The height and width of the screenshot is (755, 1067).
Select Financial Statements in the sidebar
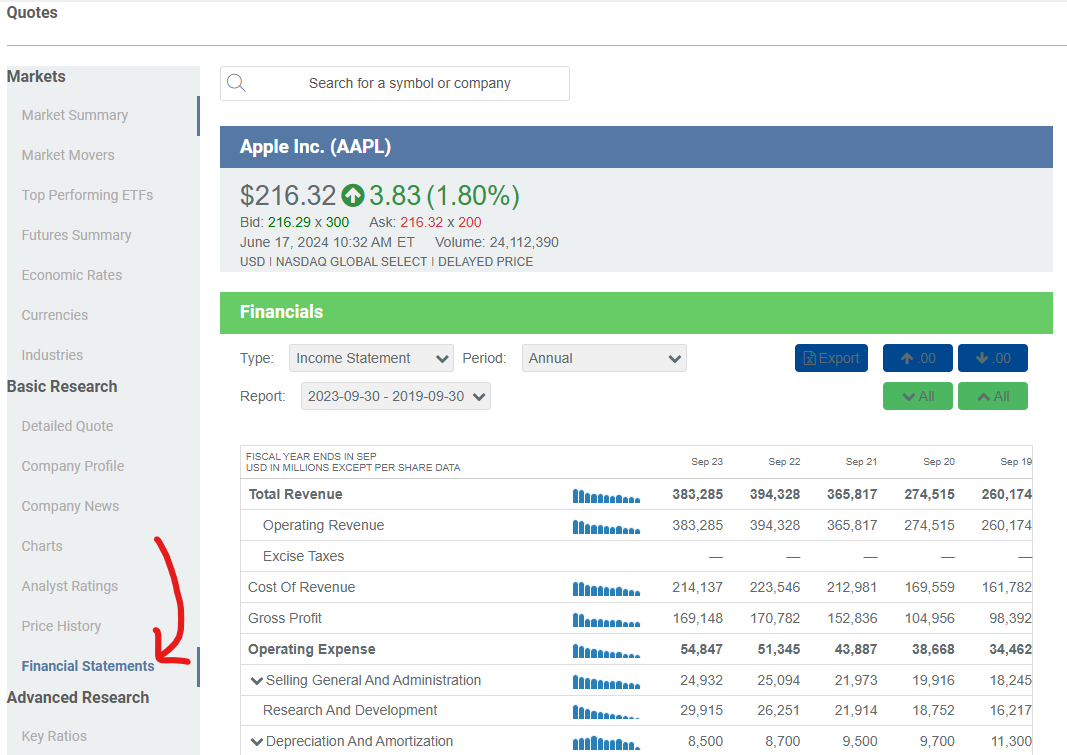pyautogui.click(x=88, y=667)
